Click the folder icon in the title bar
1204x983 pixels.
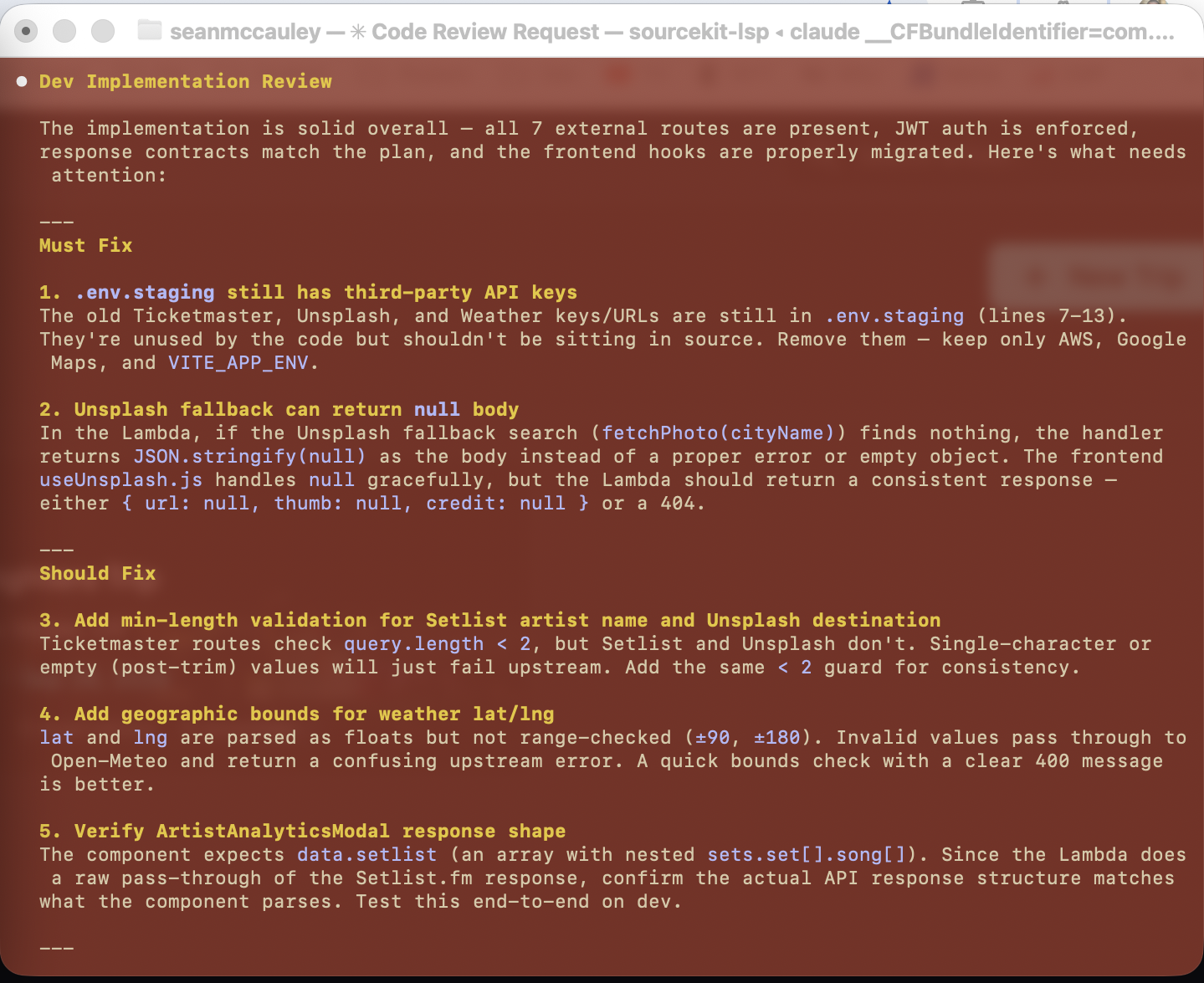(148, 31)
